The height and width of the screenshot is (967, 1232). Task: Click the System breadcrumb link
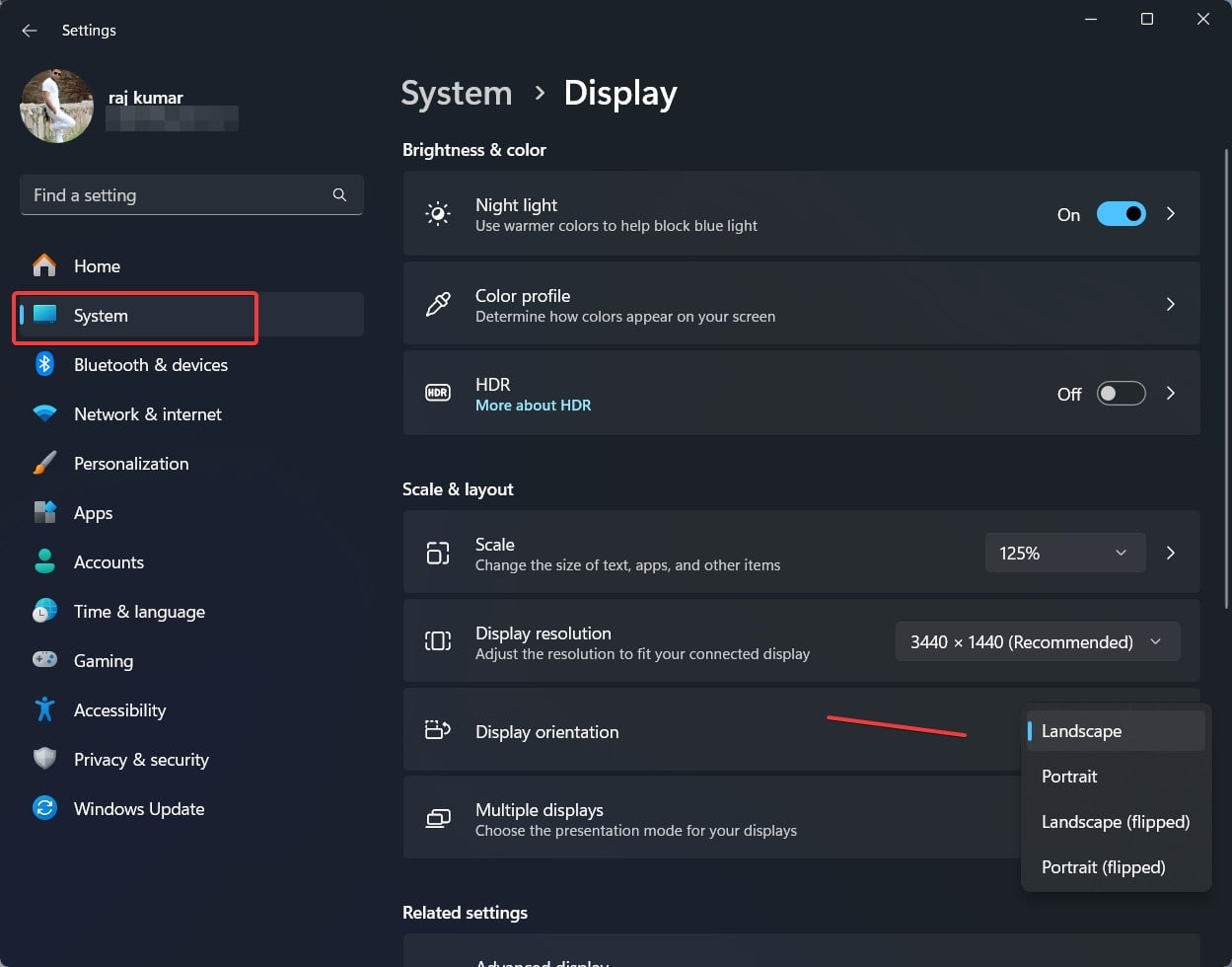[x=457, y=94]
